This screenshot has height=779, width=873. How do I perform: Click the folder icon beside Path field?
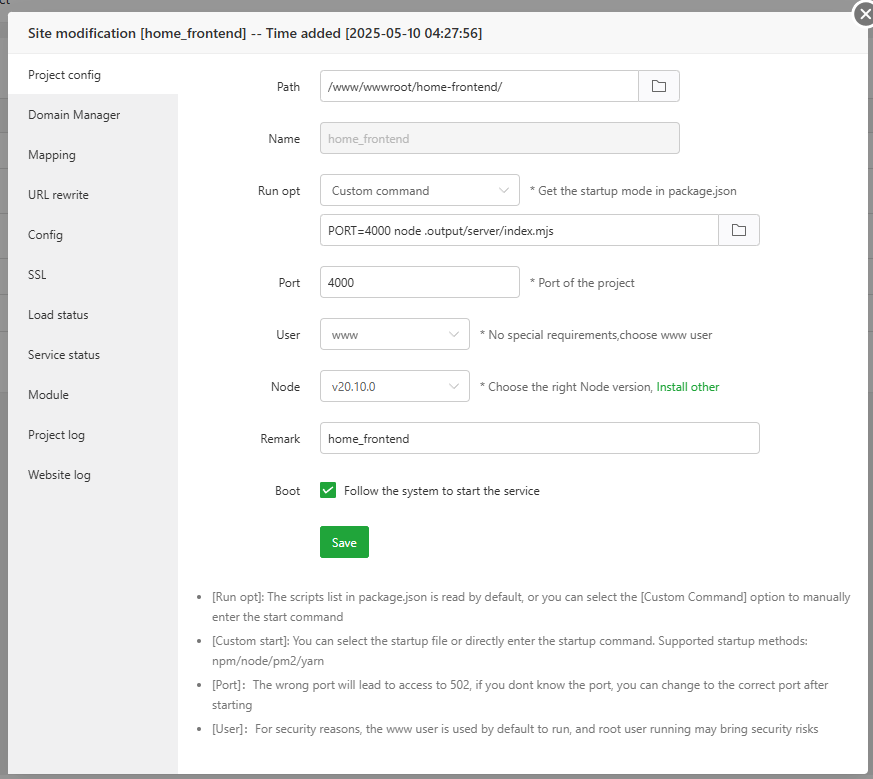coord(659,87)
